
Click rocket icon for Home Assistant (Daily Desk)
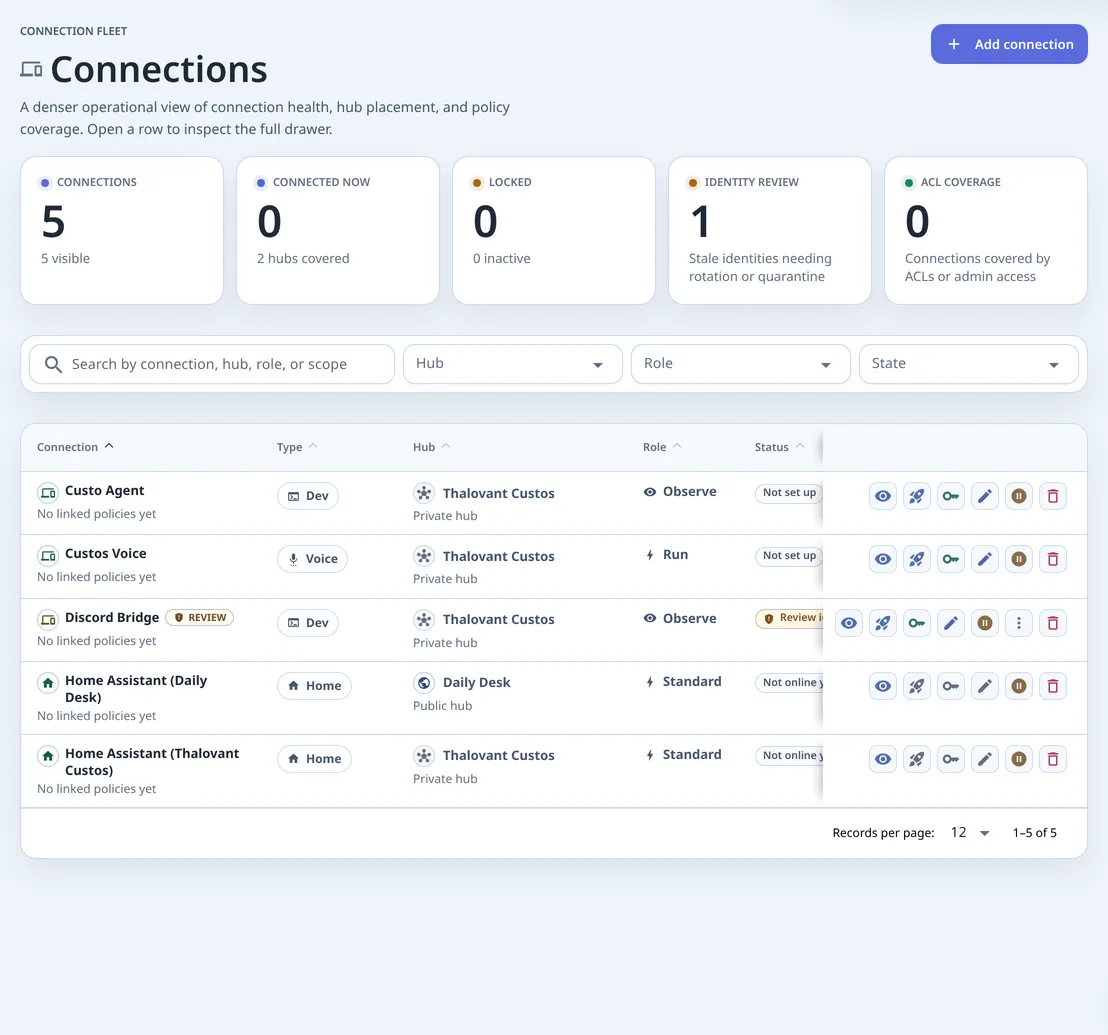click(x=917, y=686)
